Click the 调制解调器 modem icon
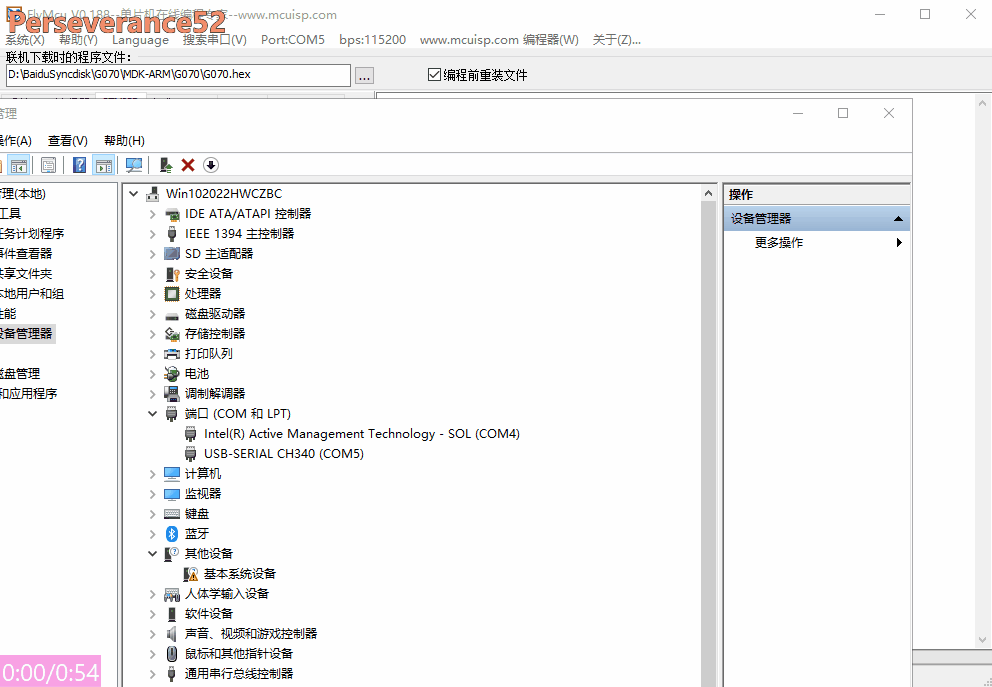The width and height of the screenshot is (992, 687). [172, 394]
